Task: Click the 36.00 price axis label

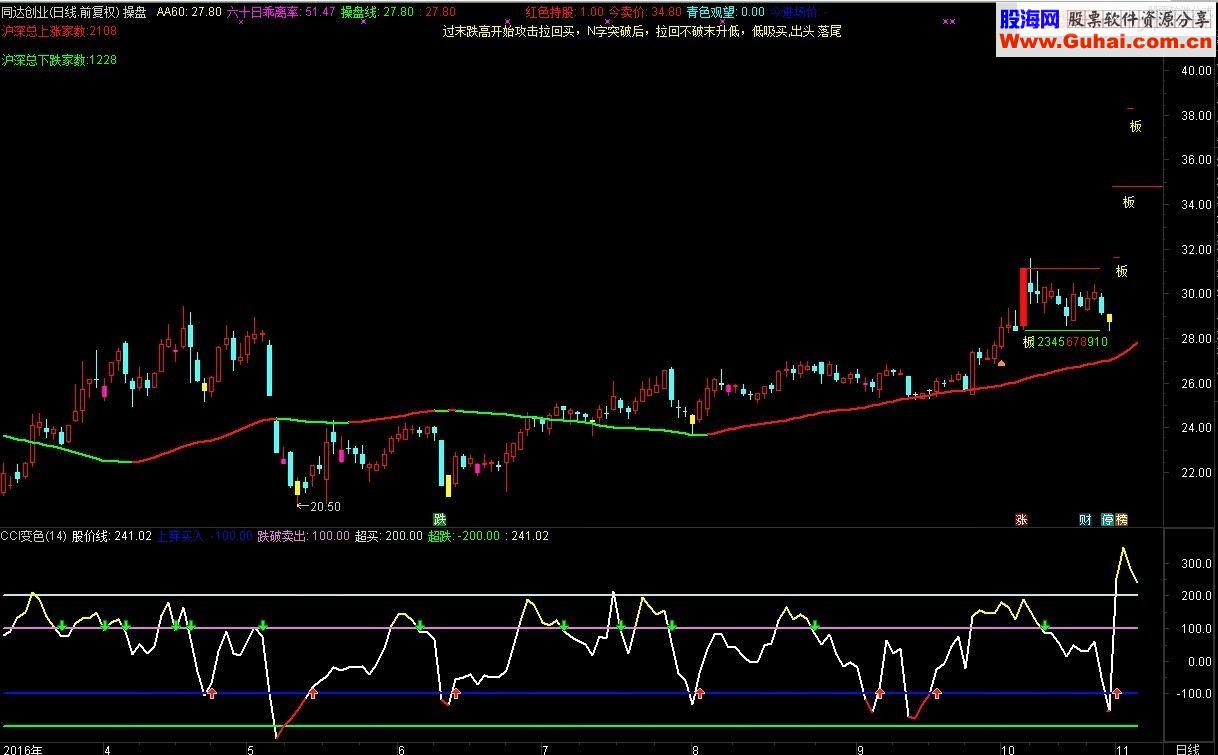Action: coord(1196,160)
